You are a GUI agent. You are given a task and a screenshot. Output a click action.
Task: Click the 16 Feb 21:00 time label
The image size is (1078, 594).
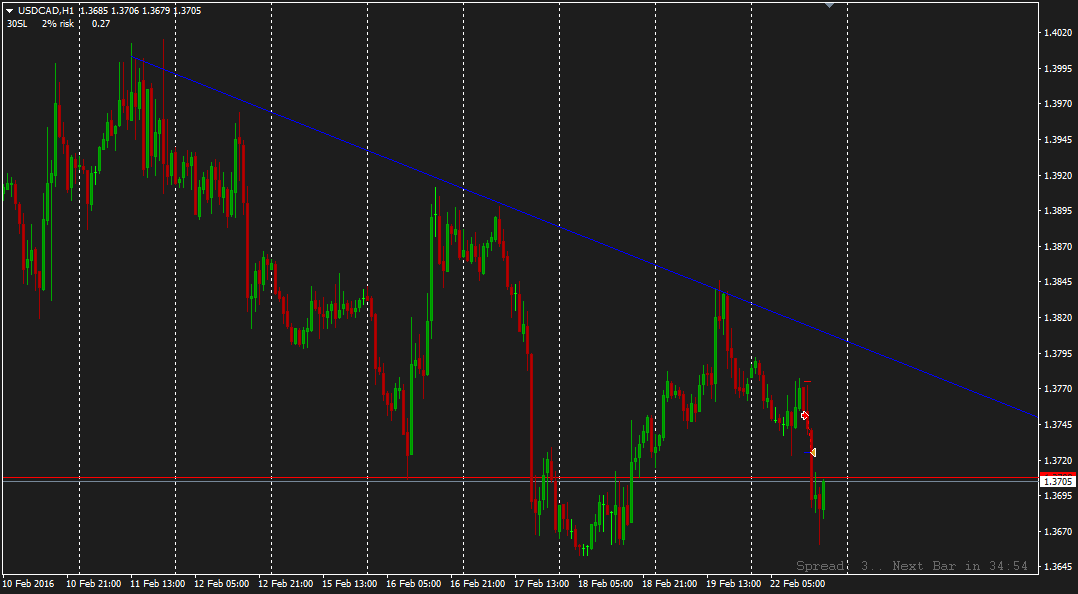478,584
